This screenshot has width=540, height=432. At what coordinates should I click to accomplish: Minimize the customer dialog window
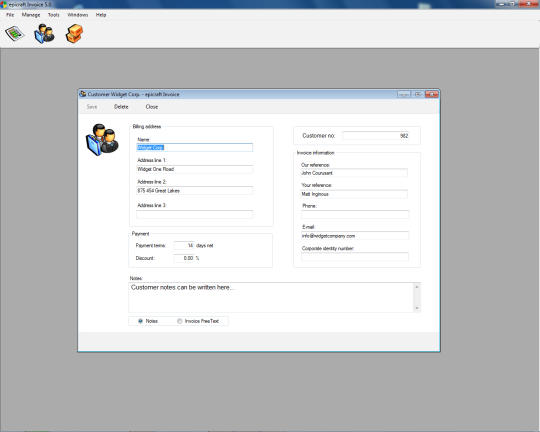404,94
